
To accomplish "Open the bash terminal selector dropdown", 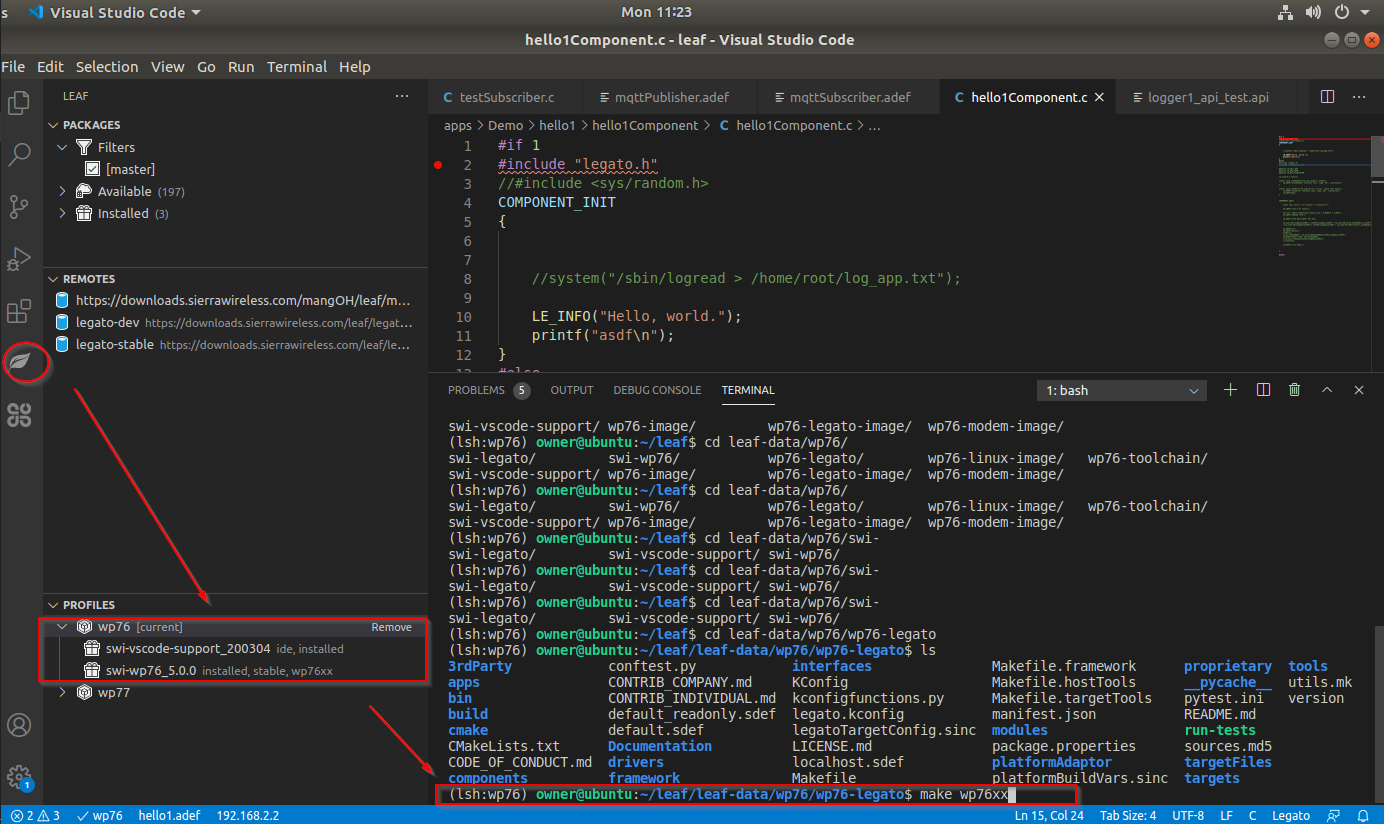I will (x=1122, y=390).
